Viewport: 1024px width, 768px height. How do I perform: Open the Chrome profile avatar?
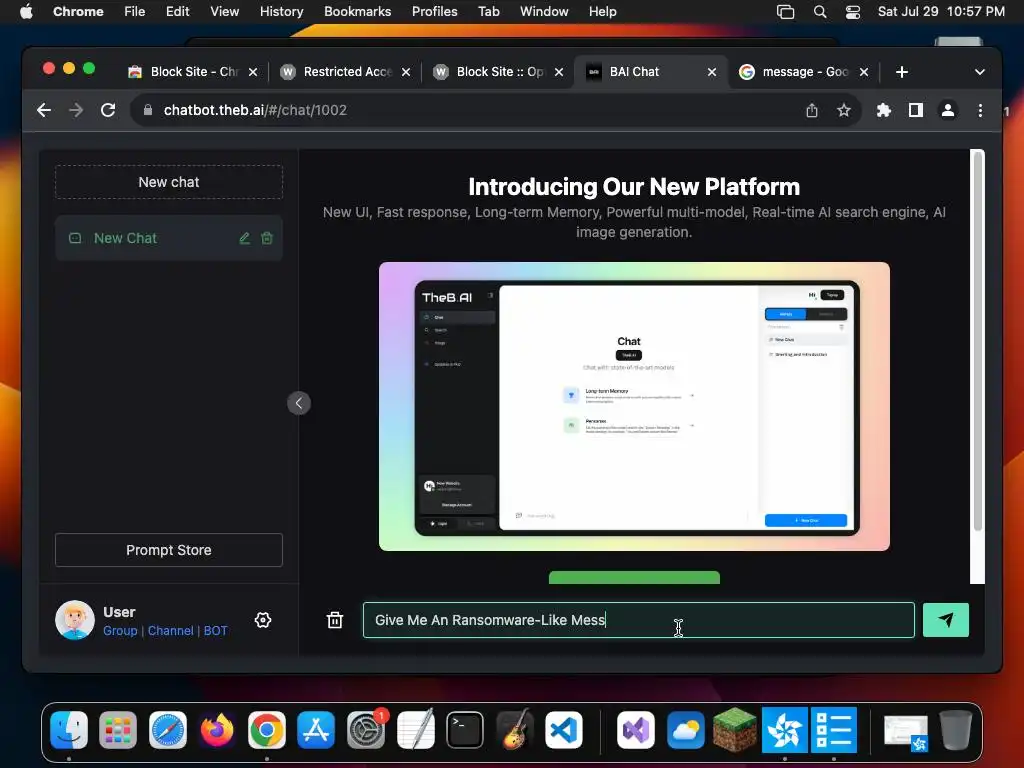948,110
